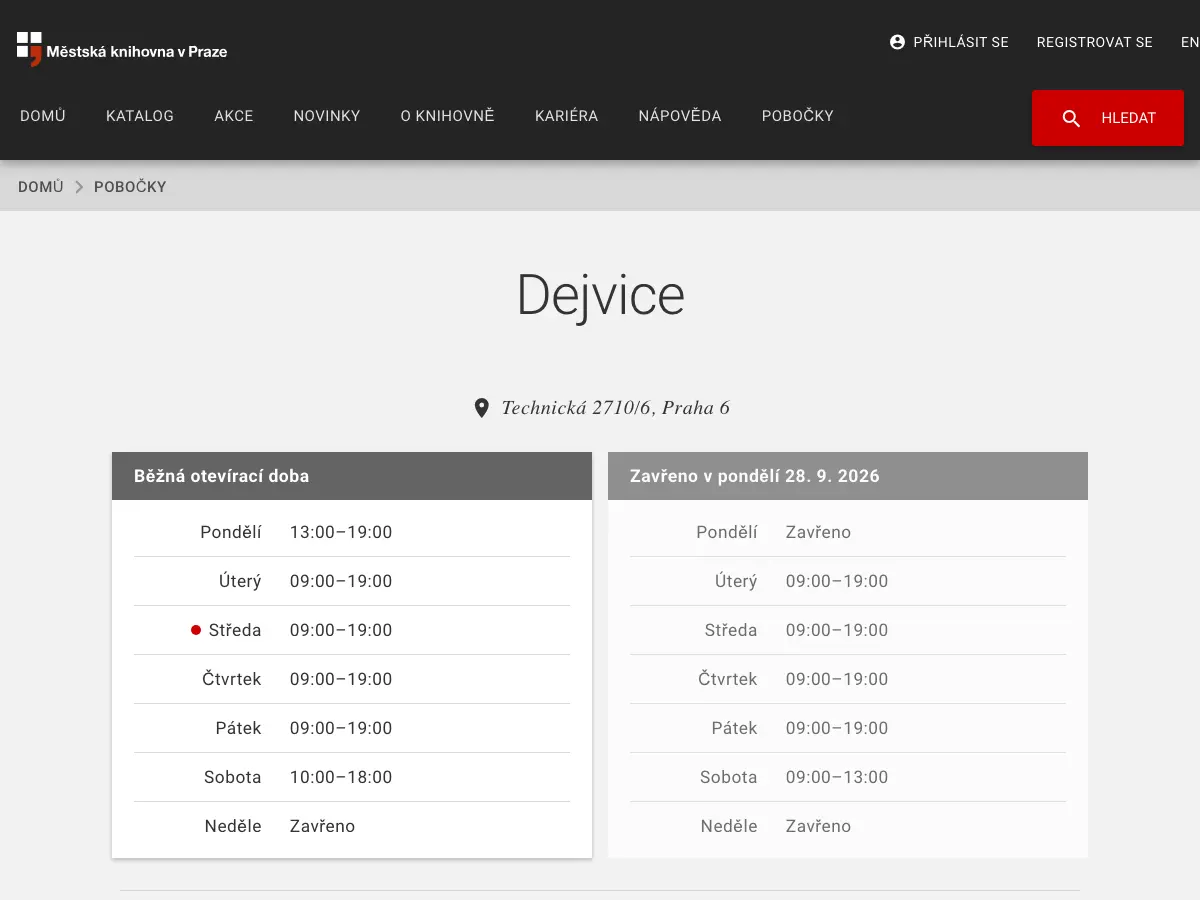Open Kariéra page
The height and width of the screenshot is (900, 1200).
[567, 116]
